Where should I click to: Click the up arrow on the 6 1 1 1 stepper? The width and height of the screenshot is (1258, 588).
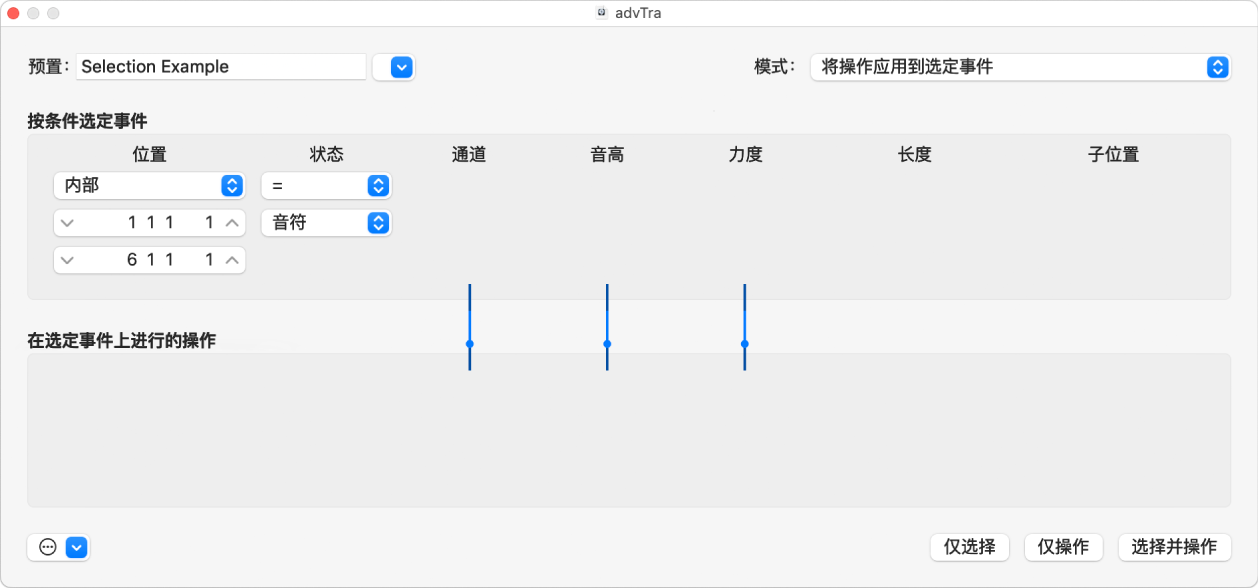click(x=232, y=259)
